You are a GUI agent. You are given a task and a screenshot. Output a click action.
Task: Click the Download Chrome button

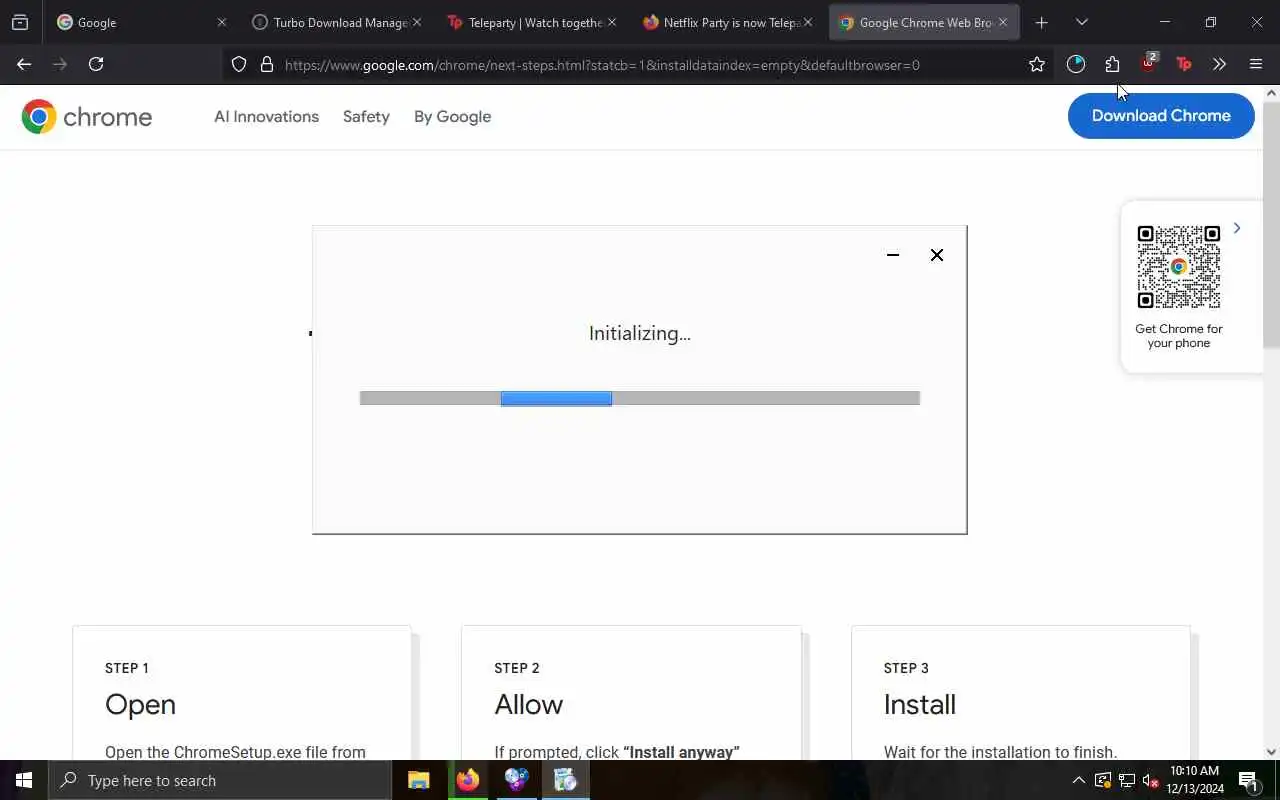click(x=1161, y=116)
